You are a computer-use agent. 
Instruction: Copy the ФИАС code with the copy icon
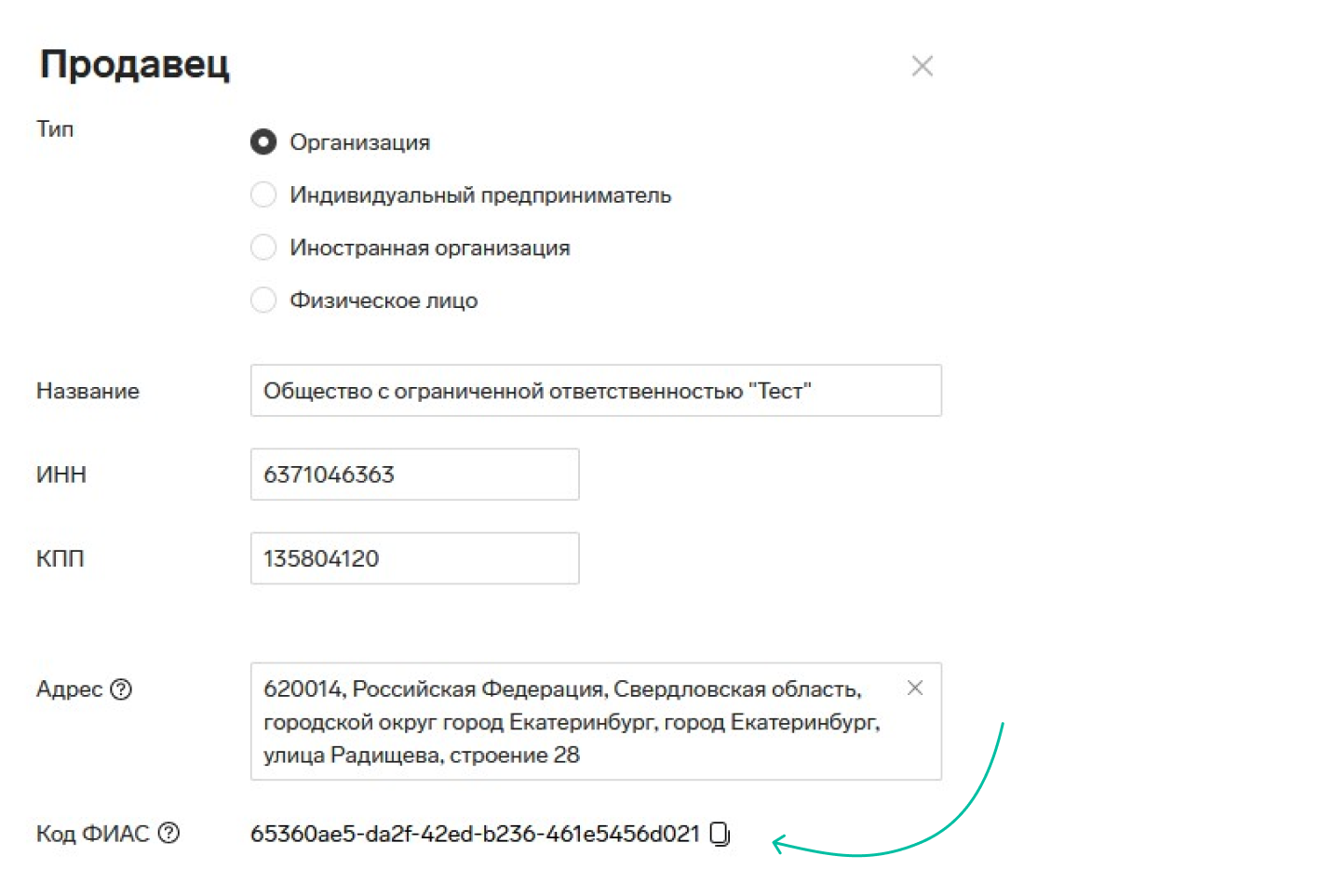(720, 834)
